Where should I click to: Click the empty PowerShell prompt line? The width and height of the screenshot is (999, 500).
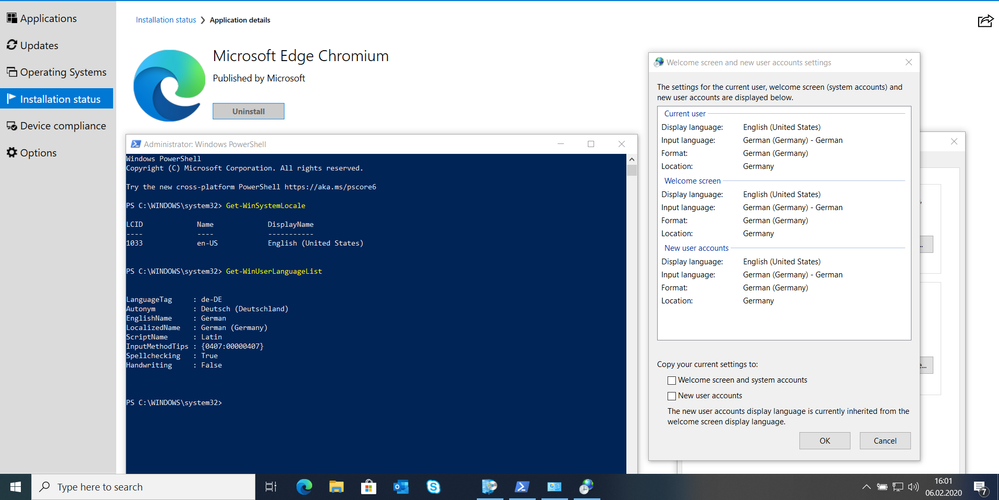174,403
